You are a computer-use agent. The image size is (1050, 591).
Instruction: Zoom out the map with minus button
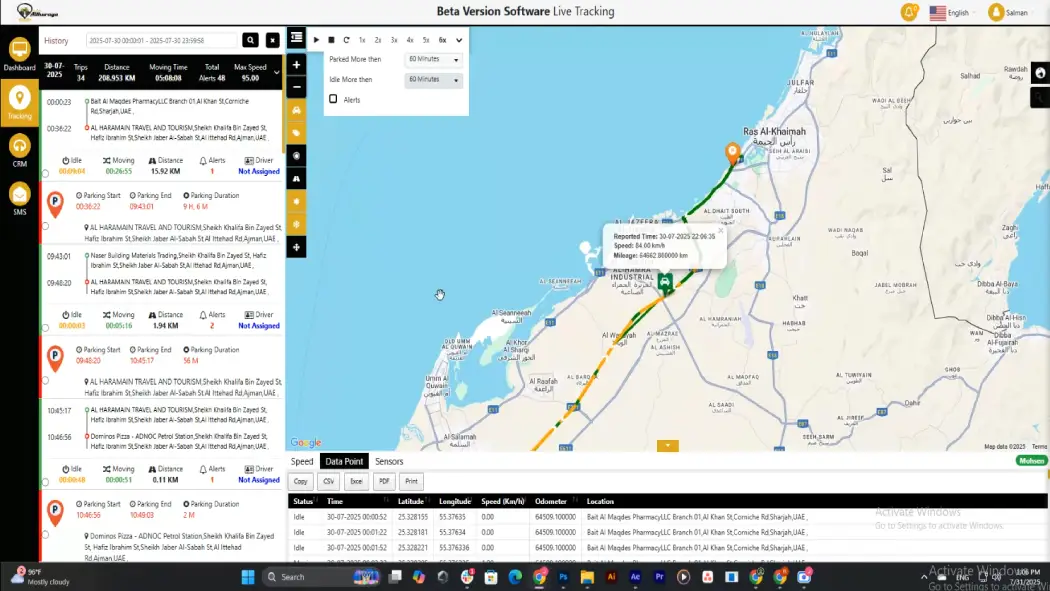296,87
